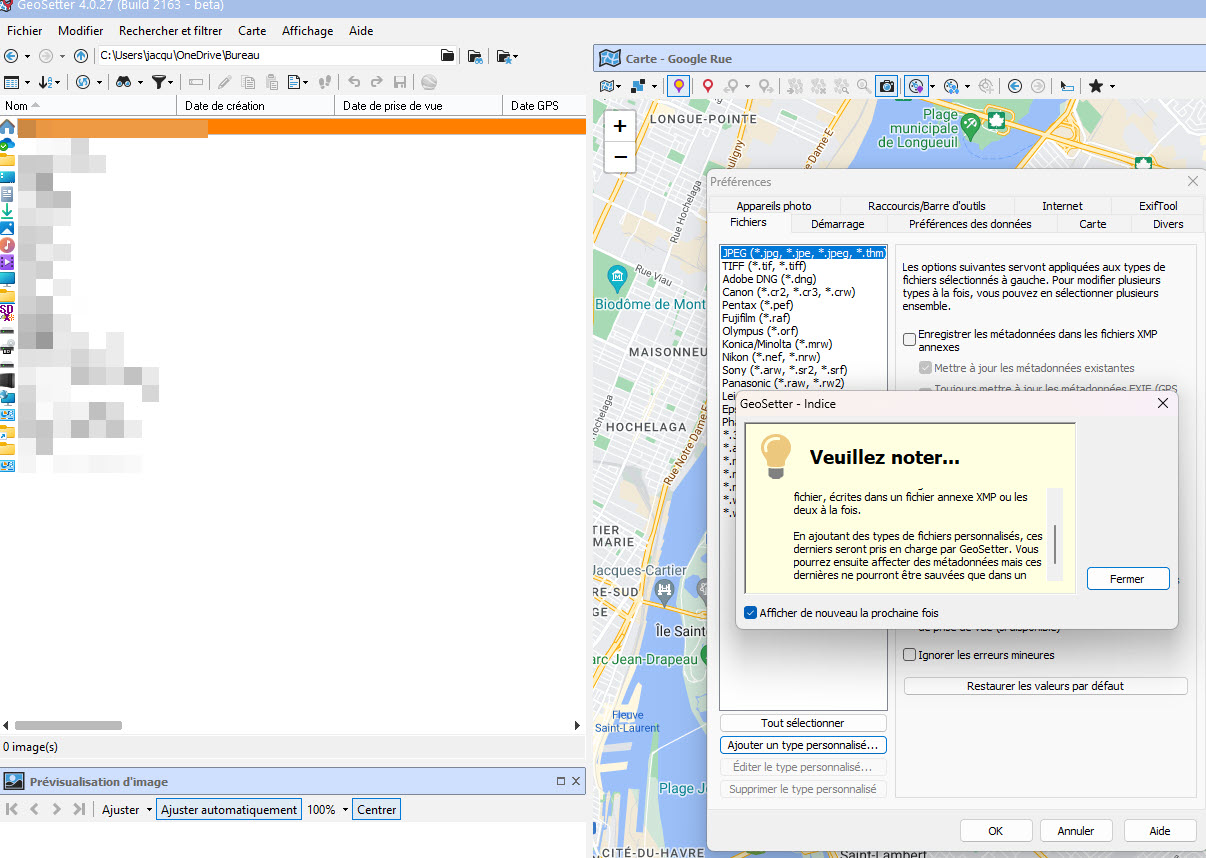Switch to the 'Préférences des données' tab
The width and height of the screenshot is (1206, 858).
[x=970, y=224]
